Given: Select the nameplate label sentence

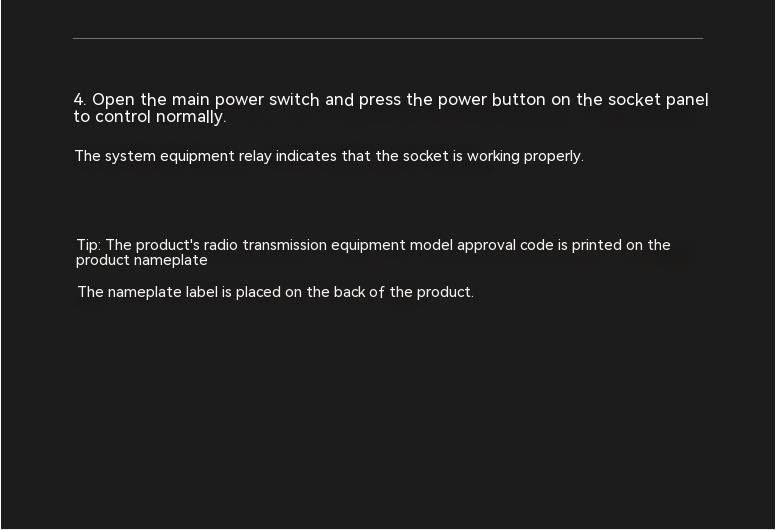Looking at the screenshot, I should click(276, 292).
